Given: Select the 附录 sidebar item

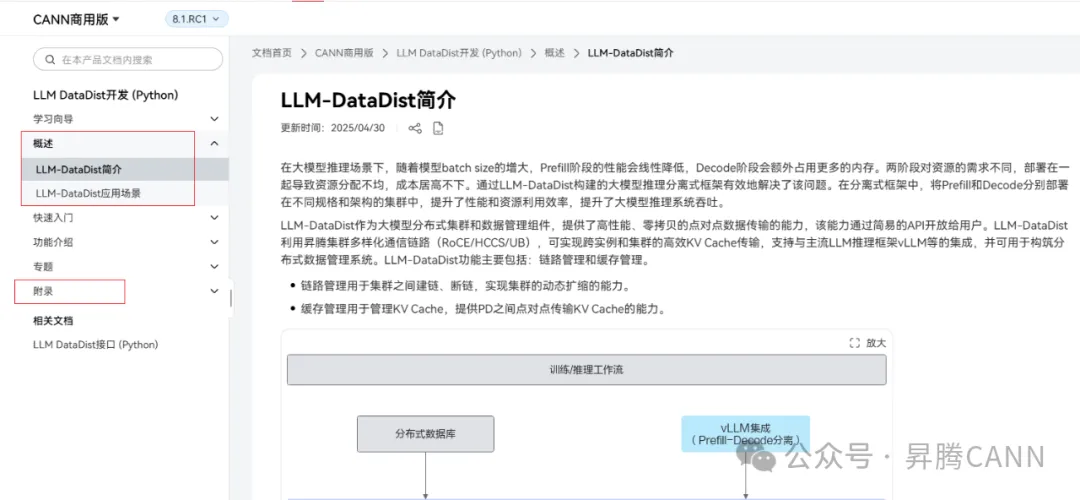Looking at the screenshot, I should coord(43,291).
